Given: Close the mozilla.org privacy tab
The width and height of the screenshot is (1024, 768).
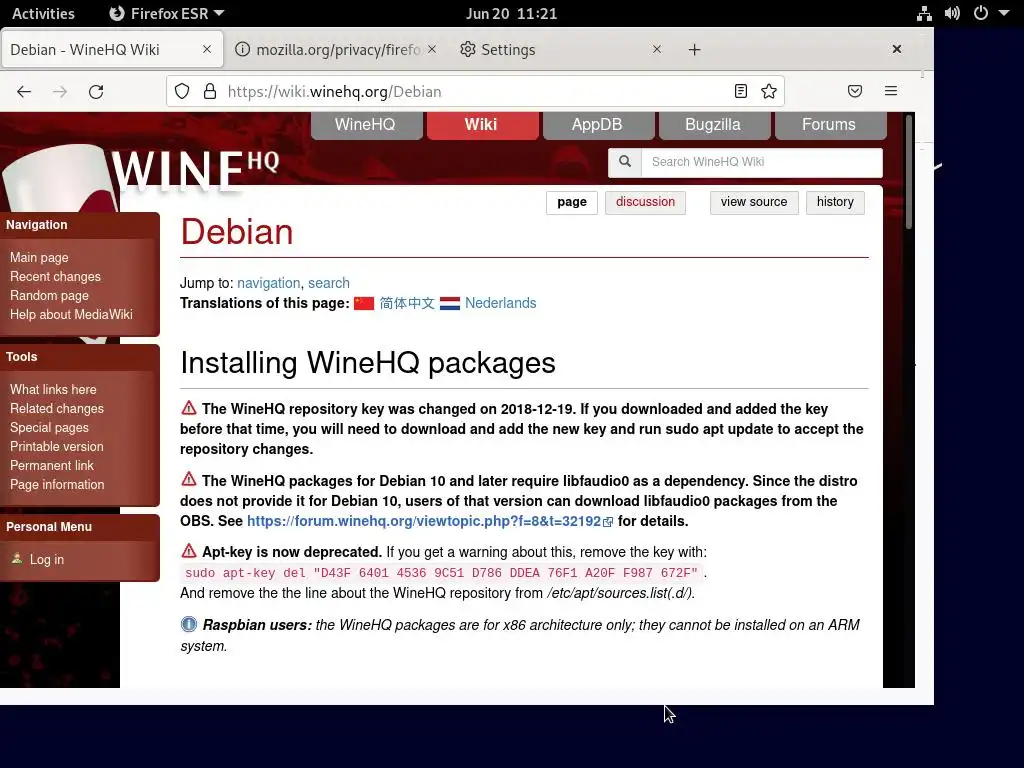Looking at the screenshot, I should pos(432,49).
